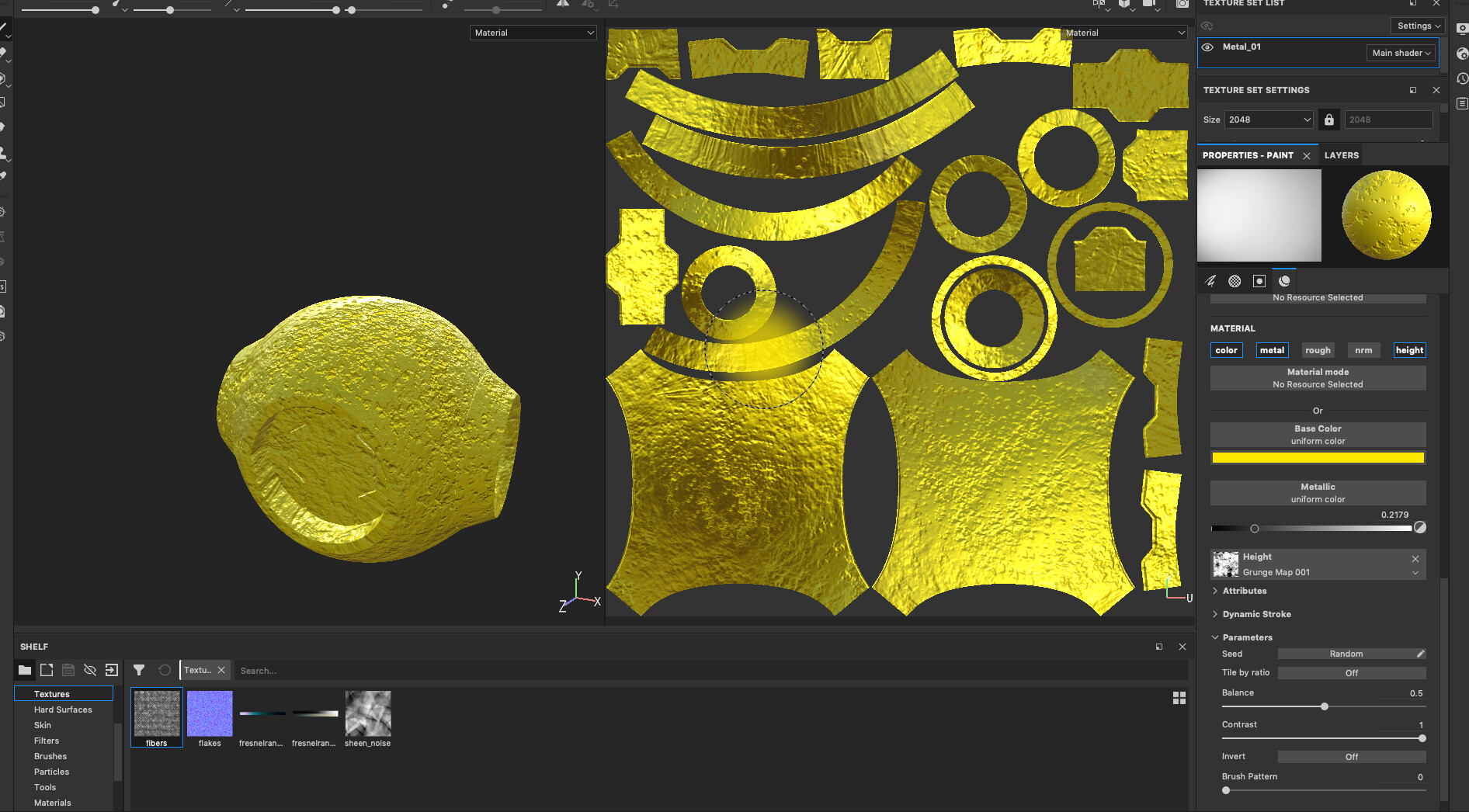The image size is (1469, 812).
Task: Select the Skin shelf category
Action: tap(43, 725)
